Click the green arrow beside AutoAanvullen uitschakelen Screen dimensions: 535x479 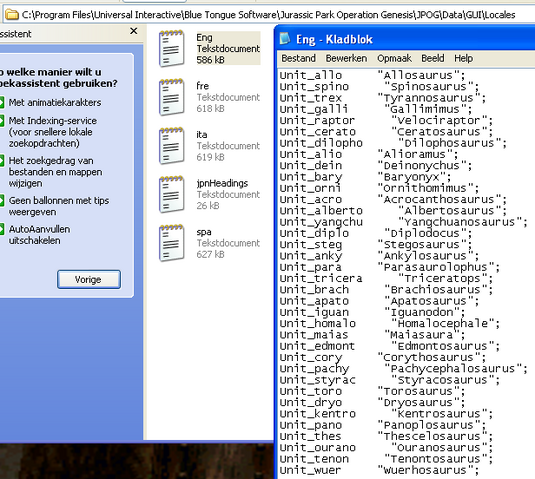2,229
